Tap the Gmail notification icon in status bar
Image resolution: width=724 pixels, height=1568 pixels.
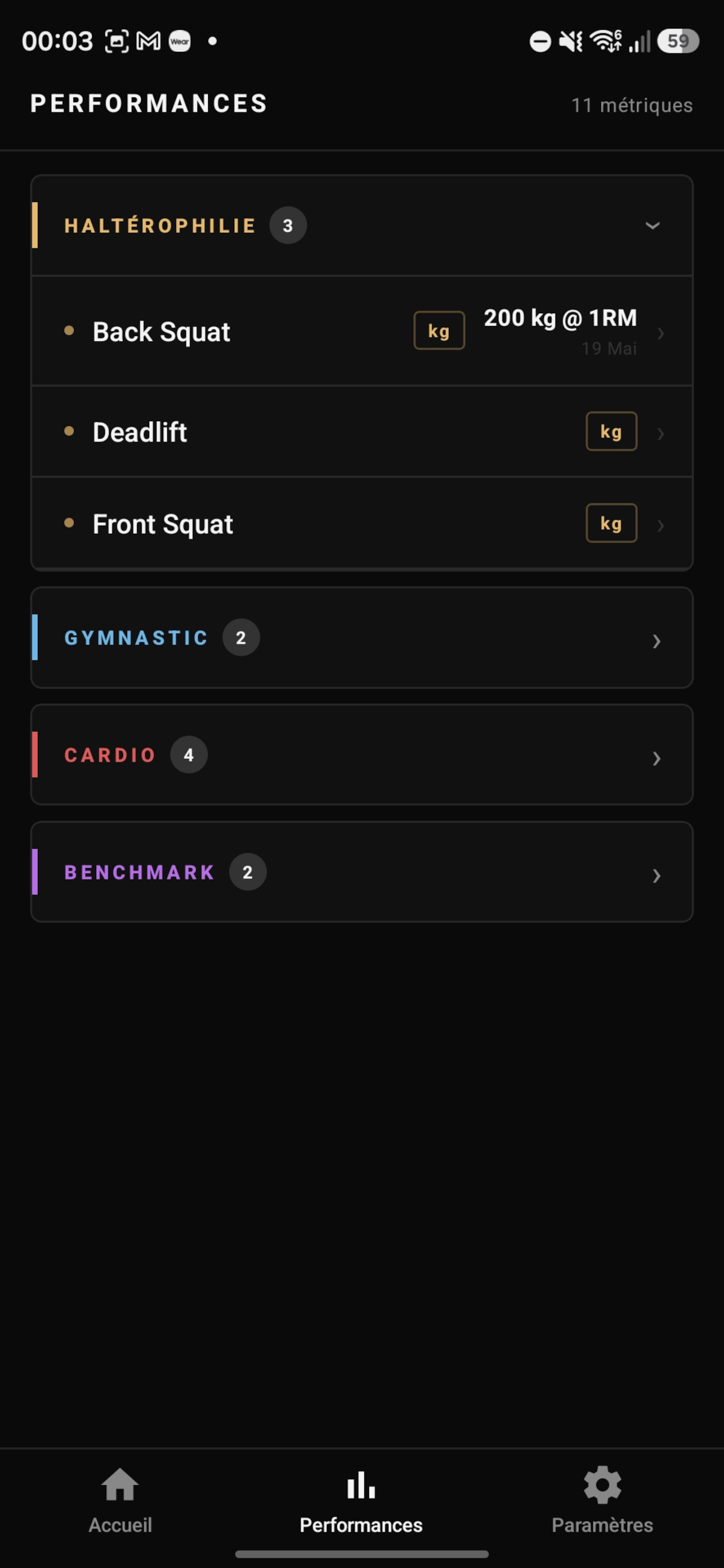149,41
